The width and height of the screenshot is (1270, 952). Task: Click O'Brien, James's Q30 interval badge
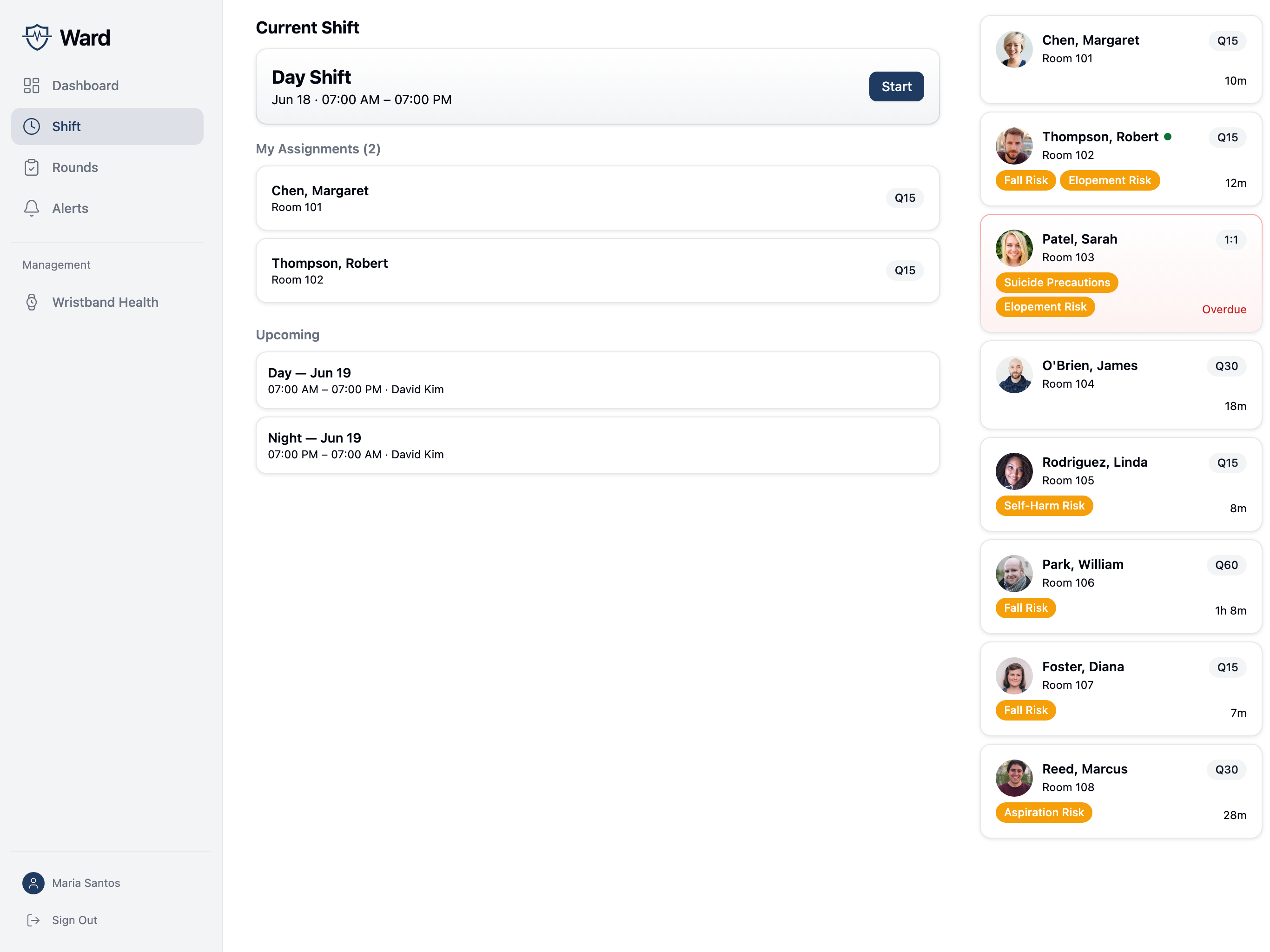click(1226, 366)
